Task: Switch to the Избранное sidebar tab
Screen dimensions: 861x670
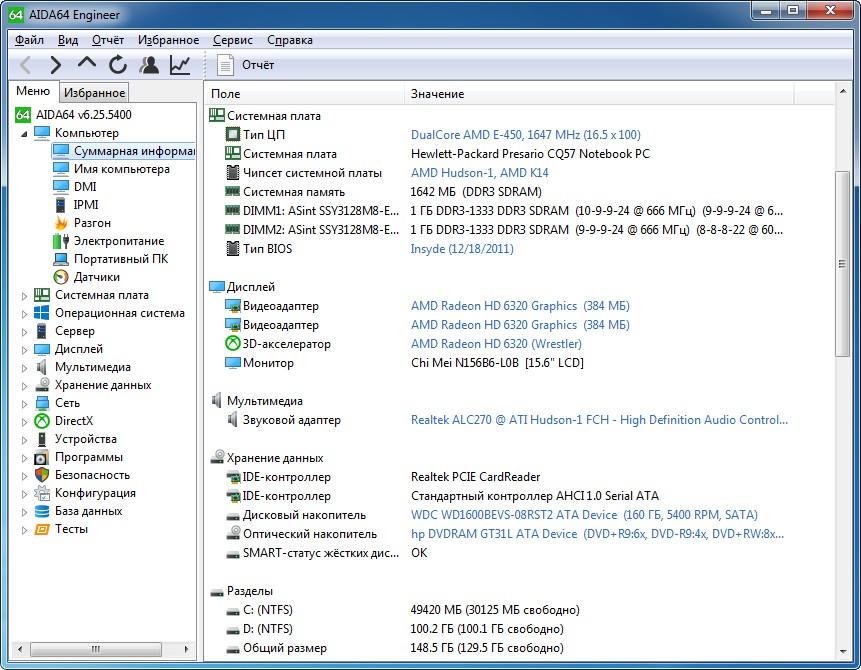Action: (94, 93)
